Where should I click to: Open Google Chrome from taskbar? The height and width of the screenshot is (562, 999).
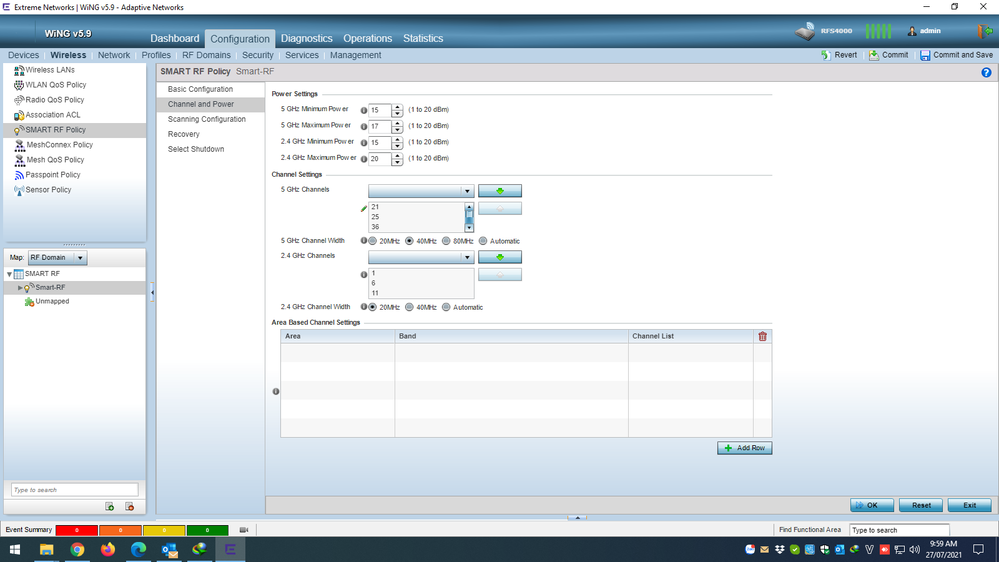[x=77, y=549]
